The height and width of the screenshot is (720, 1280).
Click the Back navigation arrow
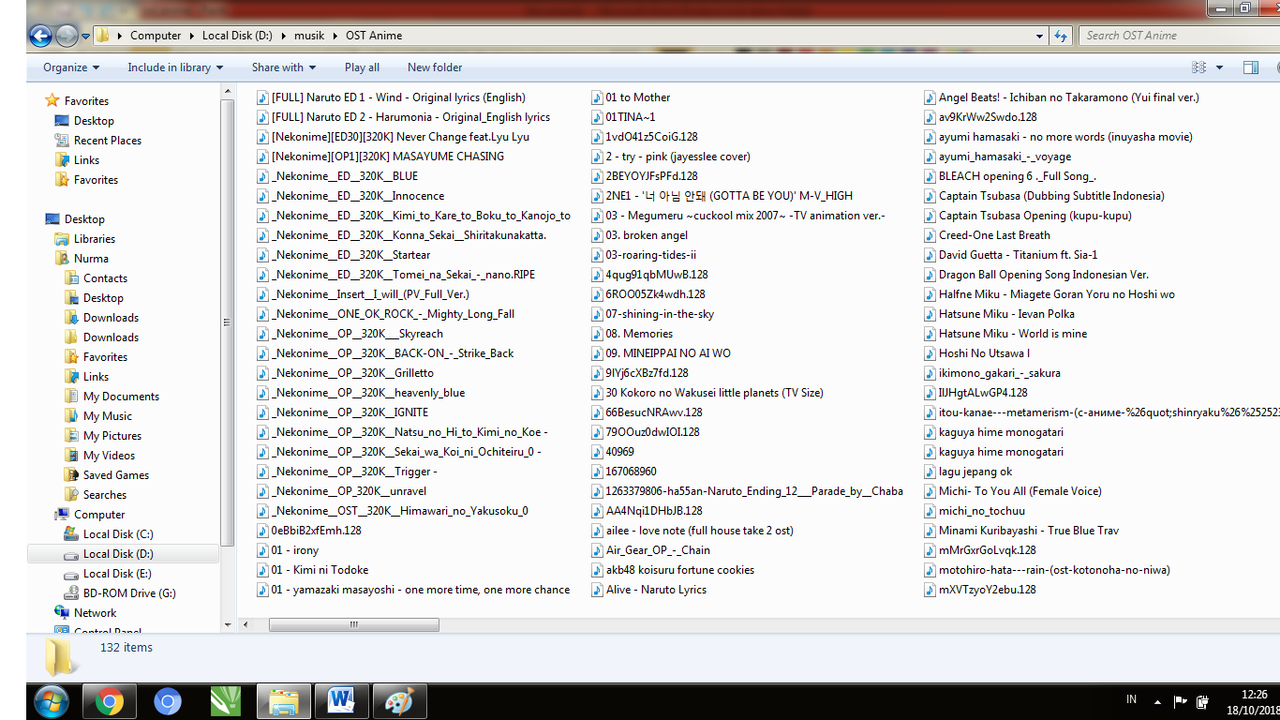click(x=40, y=36)
